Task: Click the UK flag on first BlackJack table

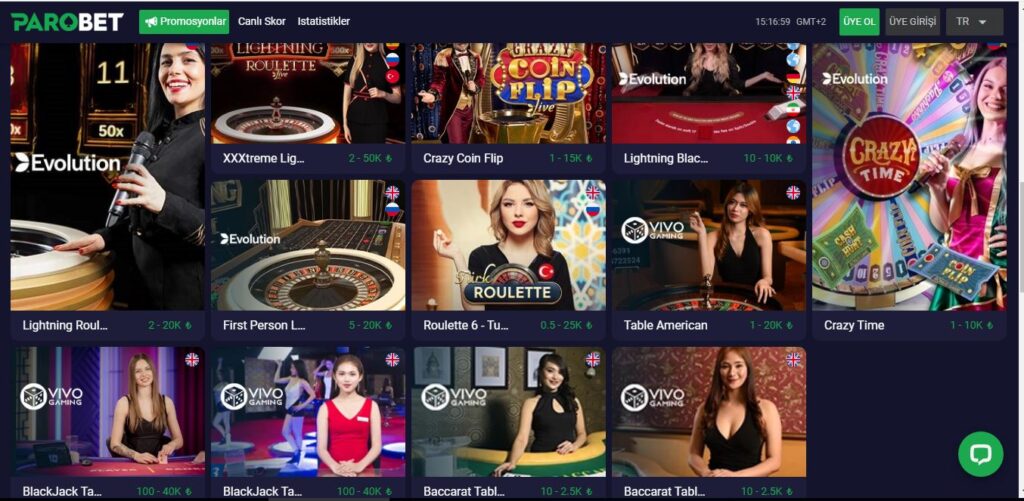Action: [x=192, y=359]
